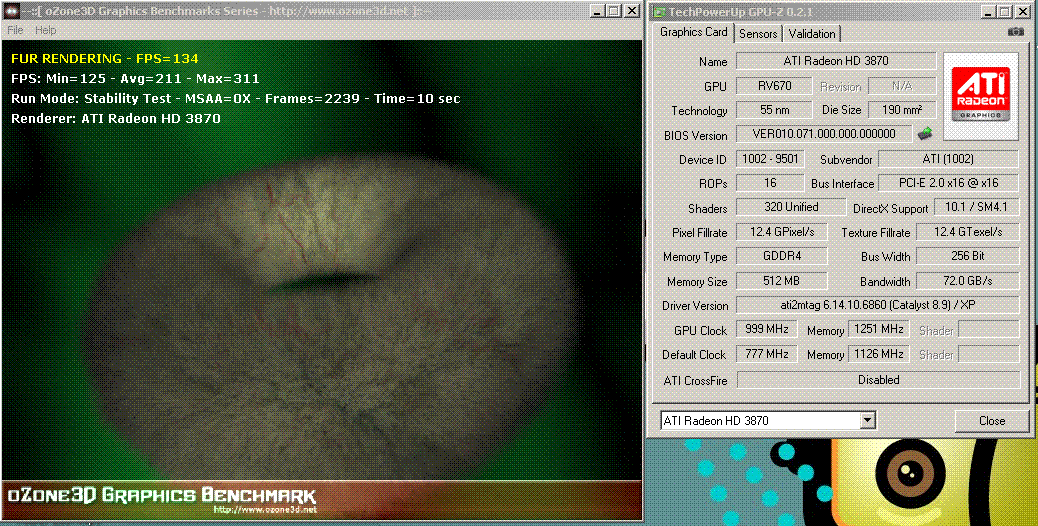The width and height of the screenshot is (1038, 526).
Task: Minimize the oZone3D benchmark window
Action: (x=597, y=11)
